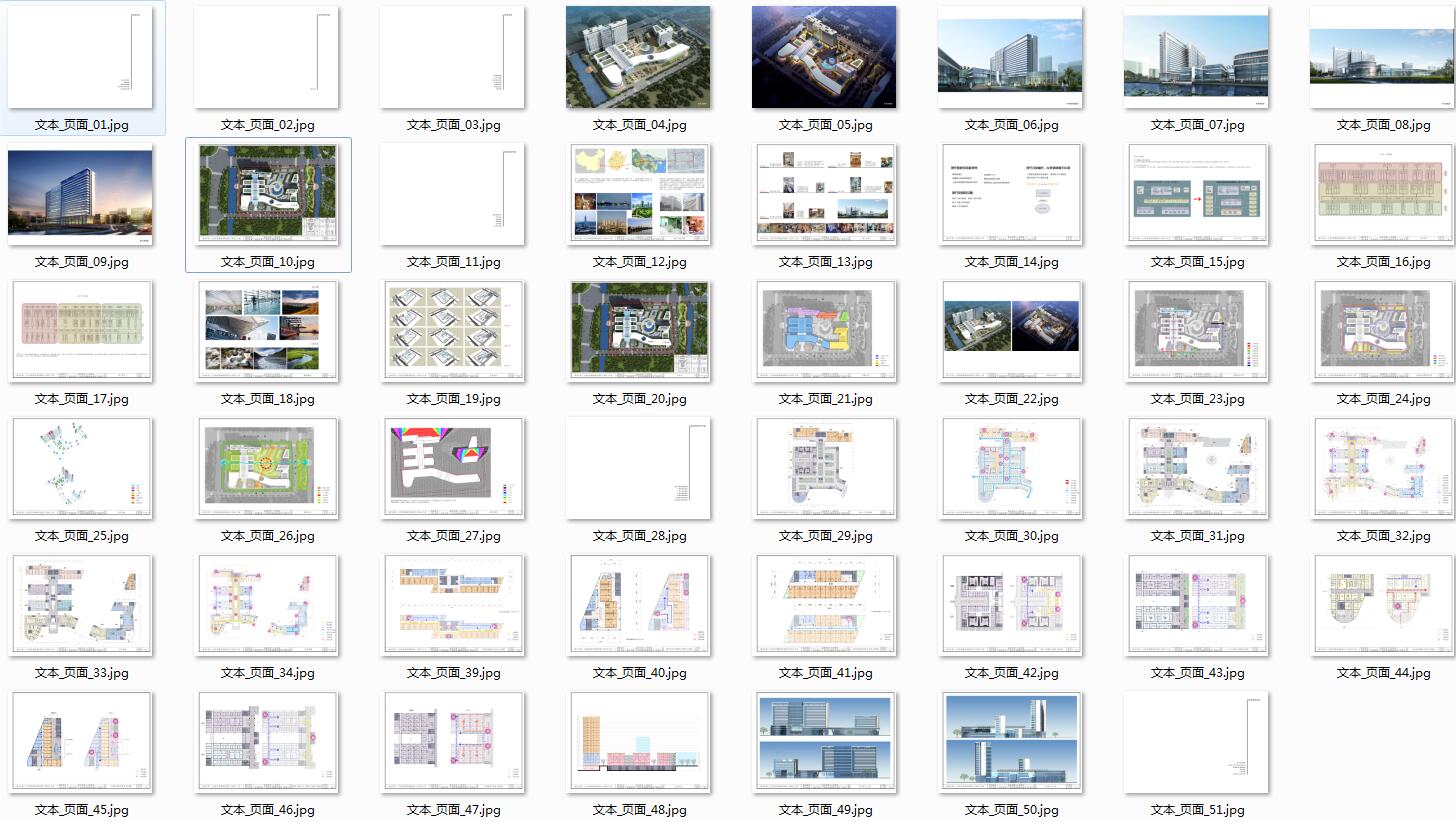
Task: Select thumbnail of 文本_页面_33.jpg
Action: coord(80,606)
